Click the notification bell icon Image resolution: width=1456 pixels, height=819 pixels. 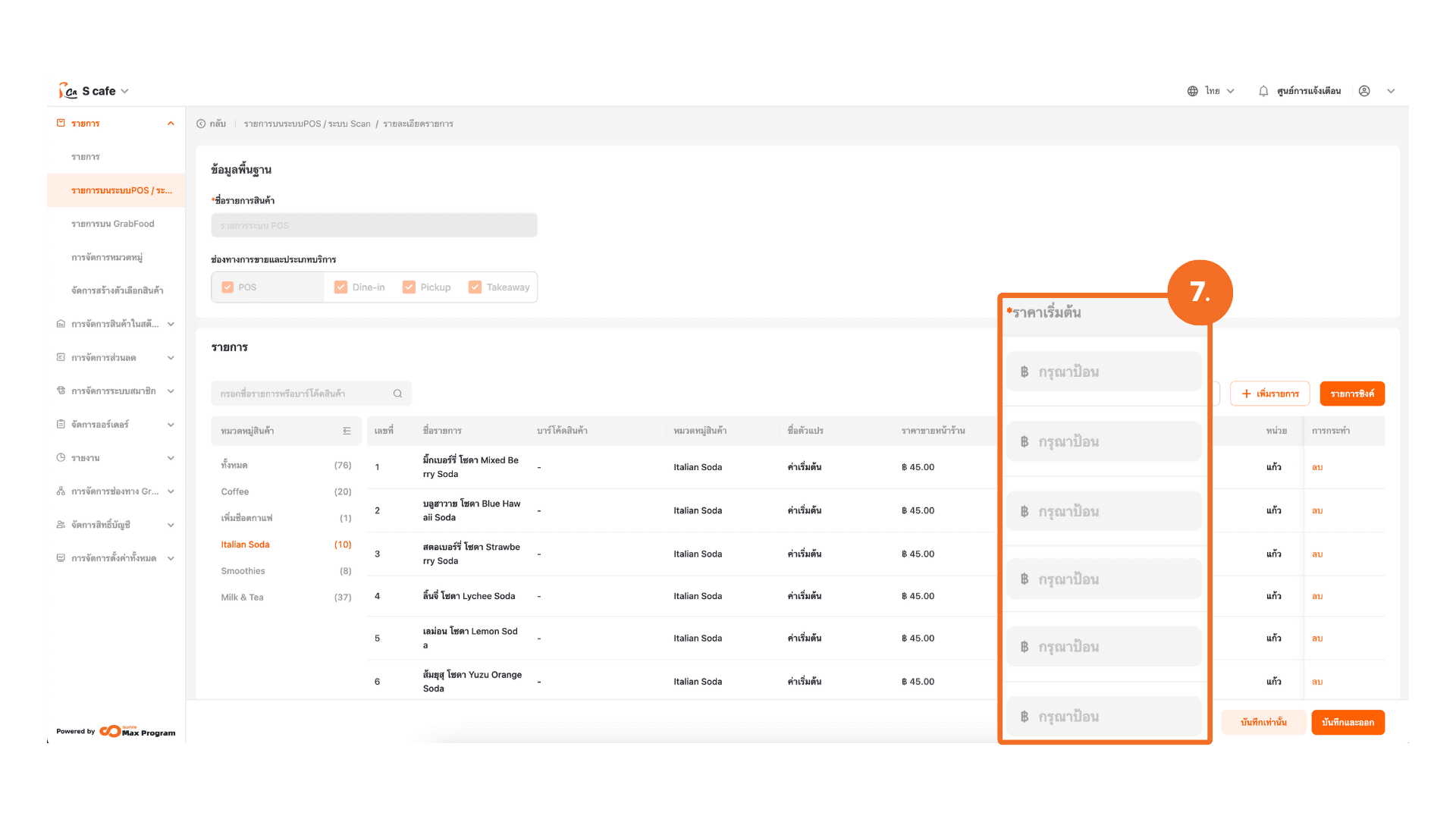(1263, 91)
